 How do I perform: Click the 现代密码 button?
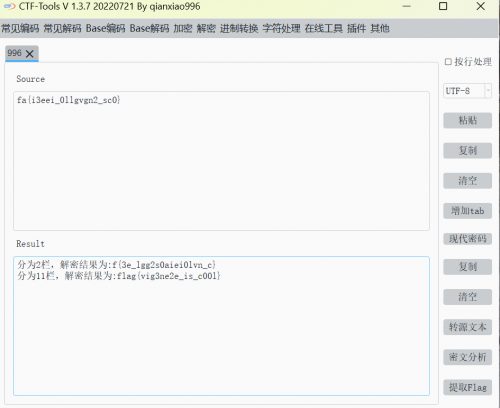click(x=467, y=239)
